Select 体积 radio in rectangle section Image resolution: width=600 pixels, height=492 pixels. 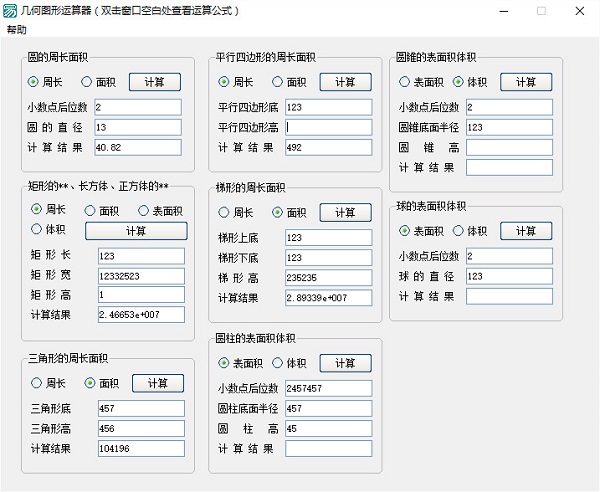[x=35, y=230]
